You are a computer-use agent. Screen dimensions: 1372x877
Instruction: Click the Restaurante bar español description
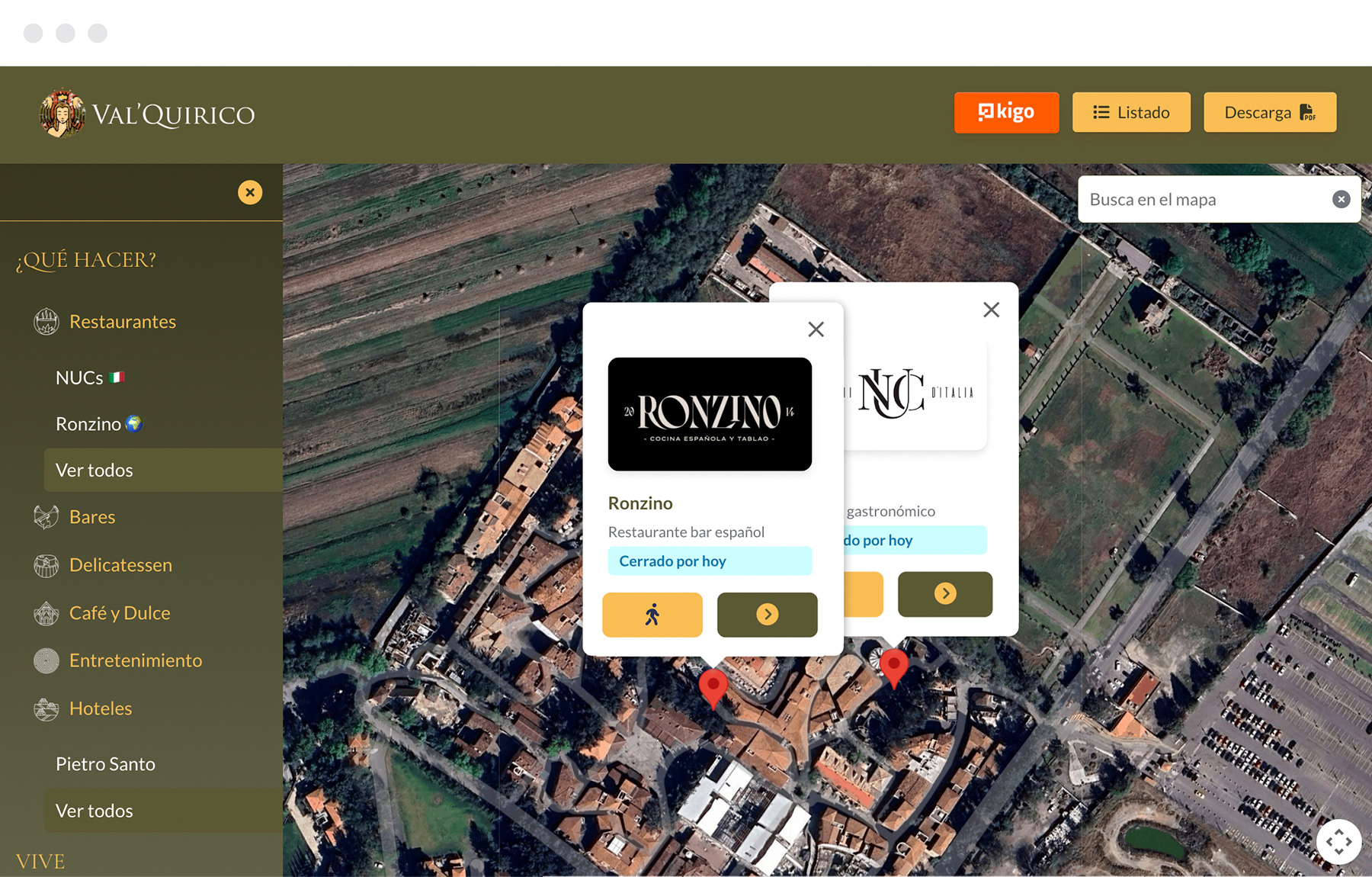click(x=686, y=532)
